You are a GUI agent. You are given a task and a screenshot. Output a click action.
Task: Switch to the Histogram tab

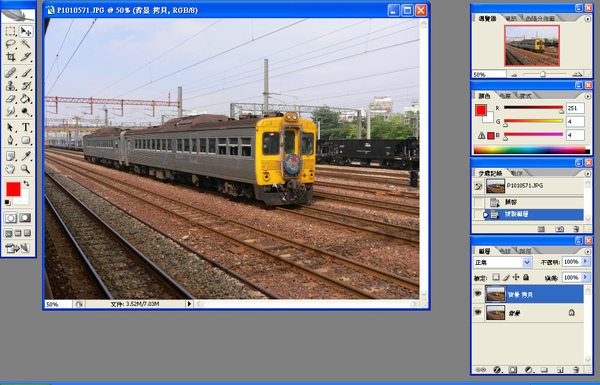click(540, 18)
